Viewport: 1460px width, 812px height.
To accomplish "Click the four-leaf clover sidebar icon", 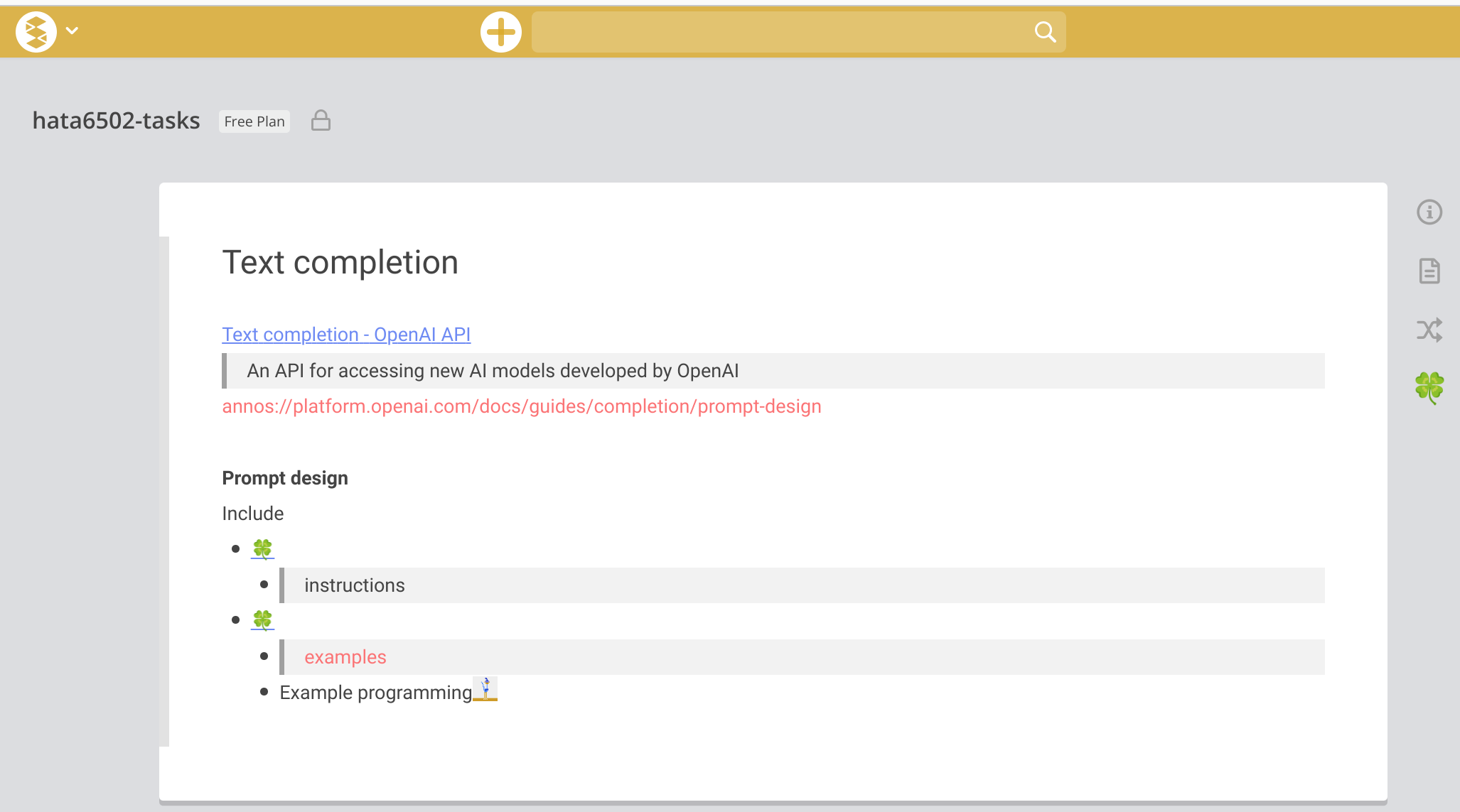I will (1429, 388).
